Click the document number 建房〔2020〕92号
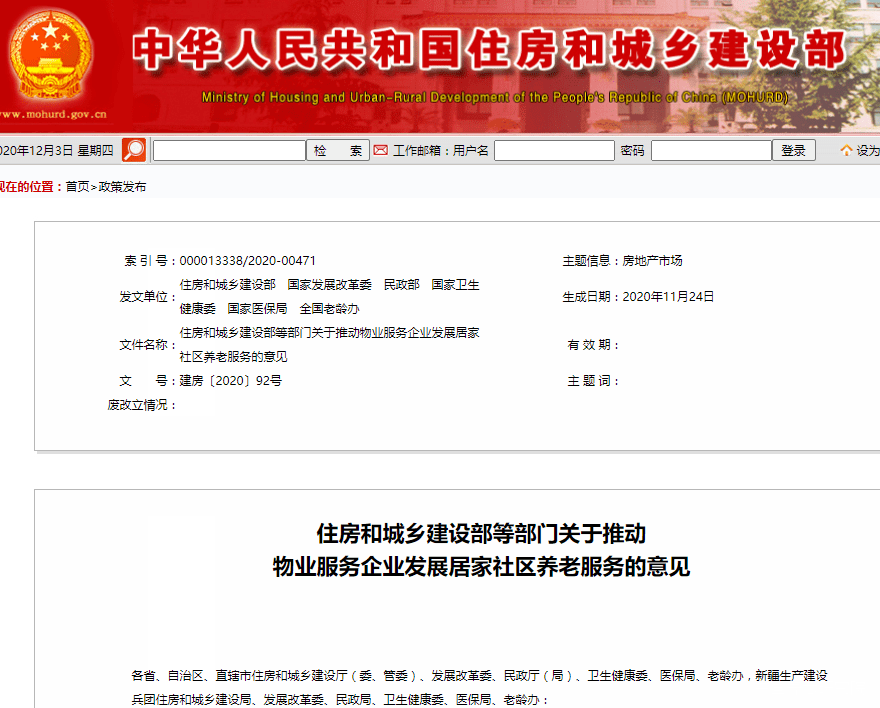 click(x=231, y=381)
